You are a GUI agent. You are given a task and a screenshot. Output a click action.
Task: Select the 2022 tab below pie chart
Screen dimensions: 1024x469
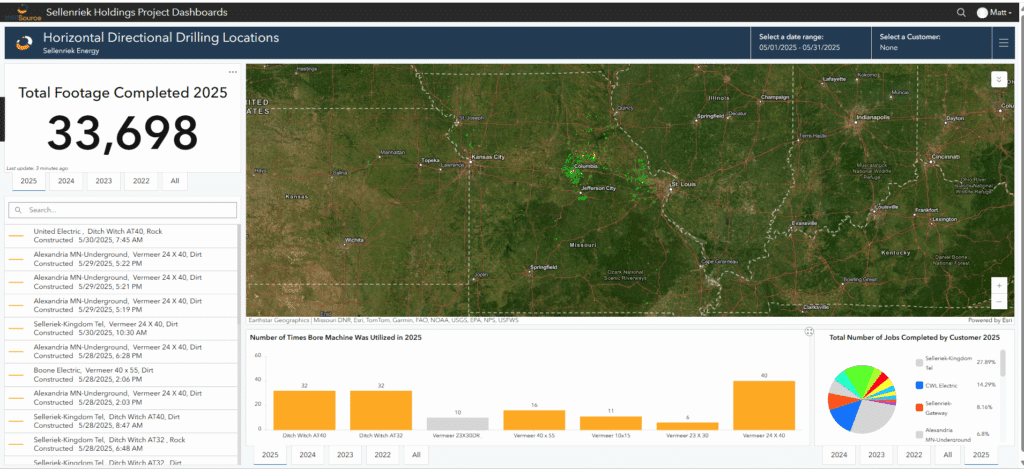coord(914,455)
